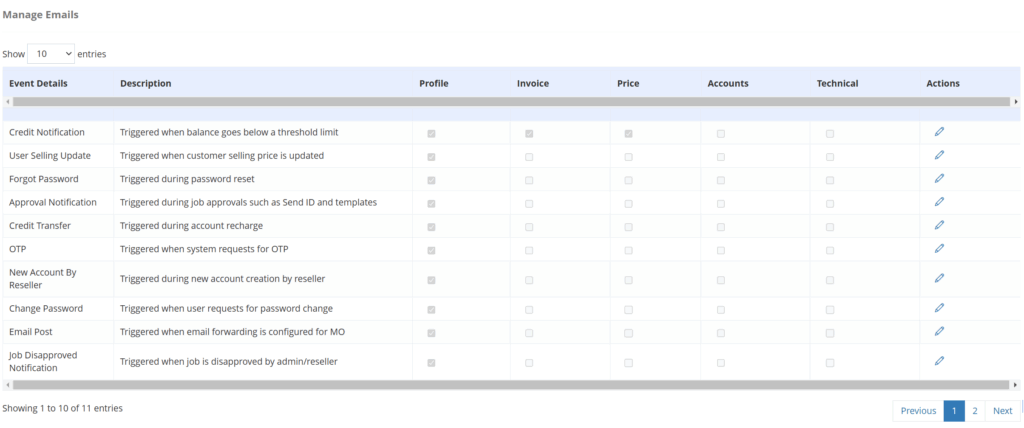This screenshot has width=1024, height=428.
Task: Open editor for Email Post row
Action: coord(939,331)
